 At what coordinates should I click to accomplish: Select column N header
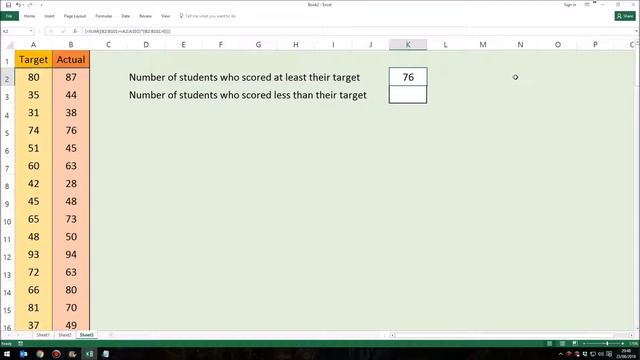(x=520, y=44)
